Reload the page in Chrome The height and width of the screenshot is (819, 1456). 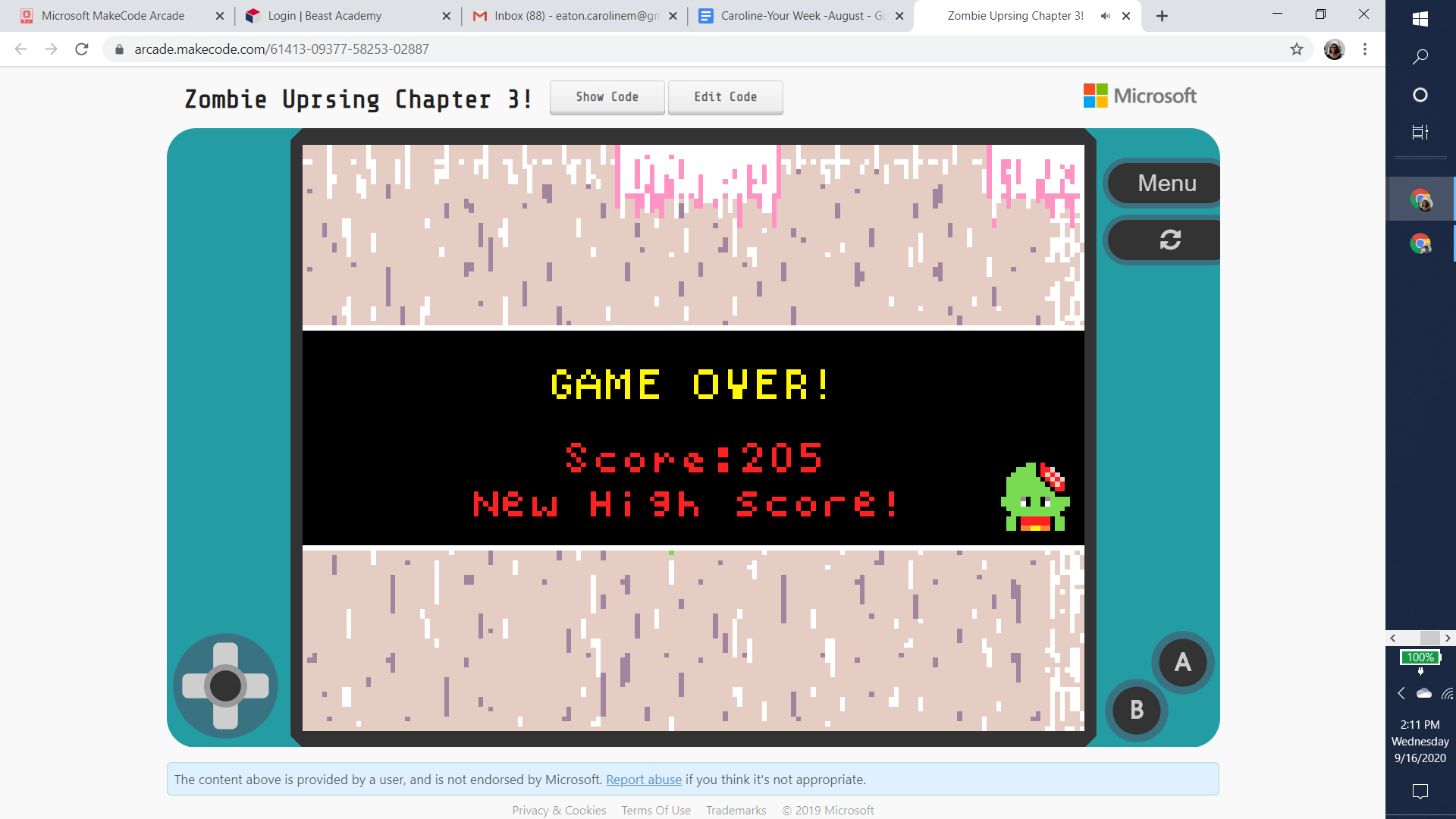tap(82, 49)
